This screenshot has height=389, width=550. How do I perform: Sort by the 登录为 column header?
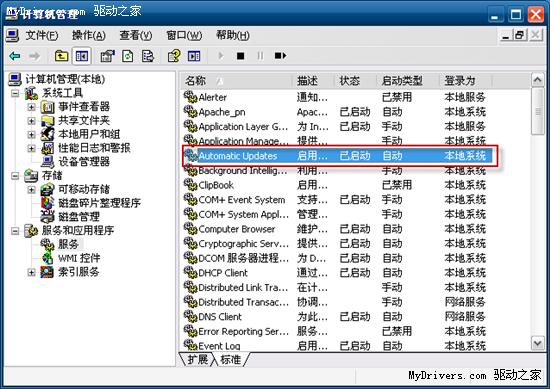pyautogui.click(x=465, y=81)
